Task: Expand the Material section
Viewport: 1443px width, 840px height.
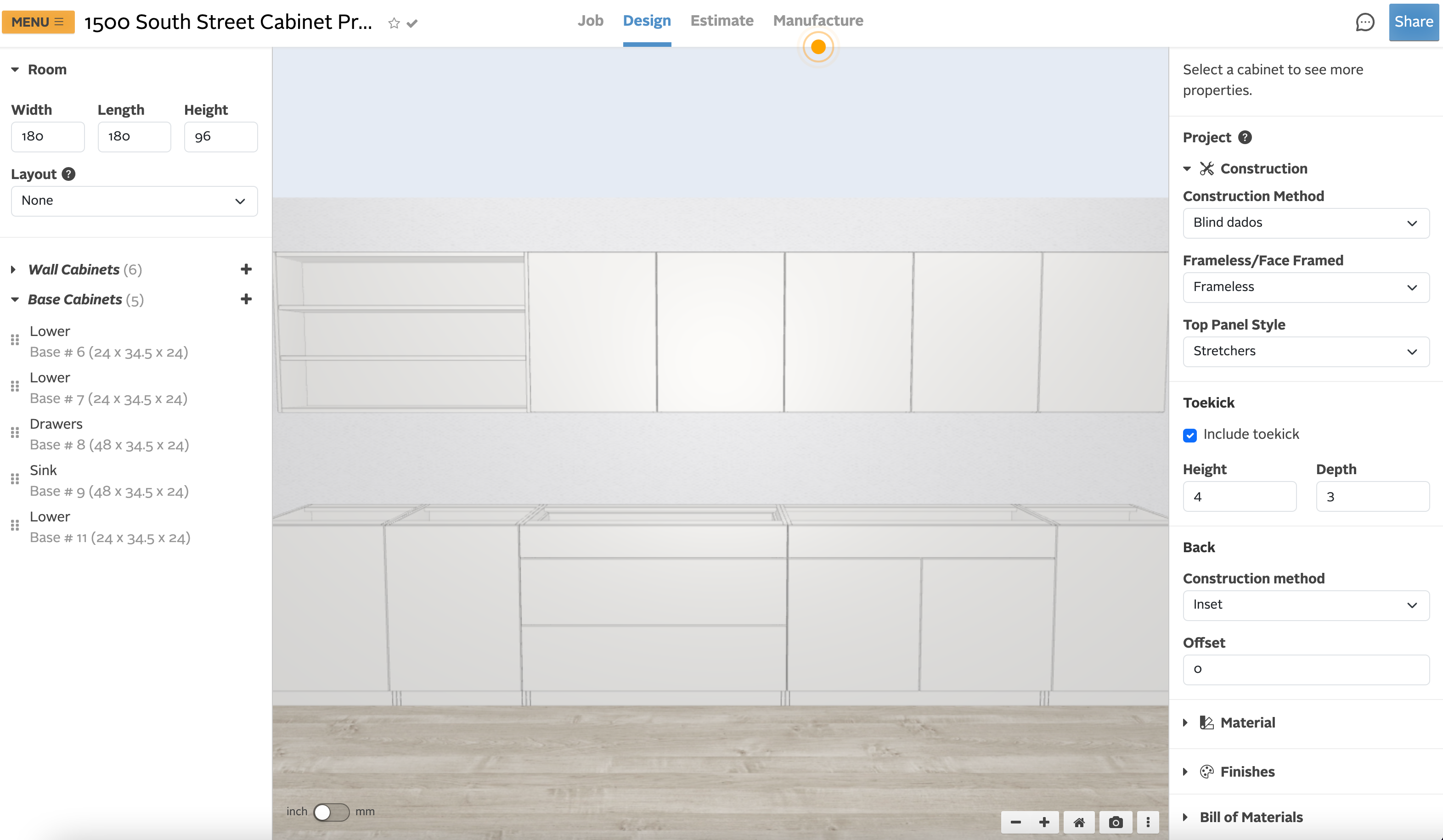Action: 1247,722
